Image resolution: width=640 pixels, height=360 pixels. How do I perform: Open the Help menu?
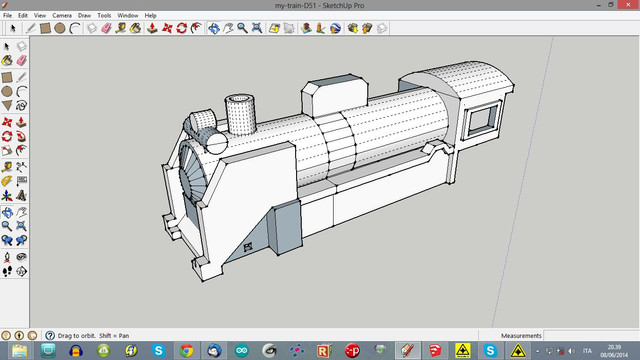pyautogui.click(x=150, y=16)
